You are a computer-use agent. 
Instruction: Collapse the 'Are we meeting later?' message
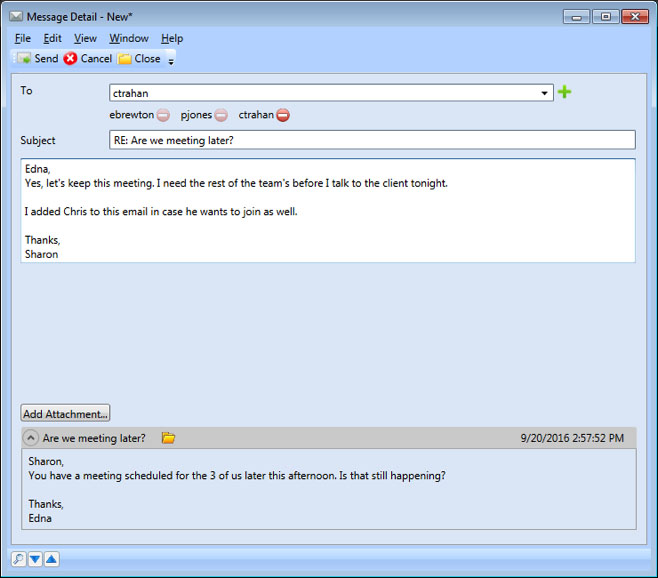(x=30, y=438)
